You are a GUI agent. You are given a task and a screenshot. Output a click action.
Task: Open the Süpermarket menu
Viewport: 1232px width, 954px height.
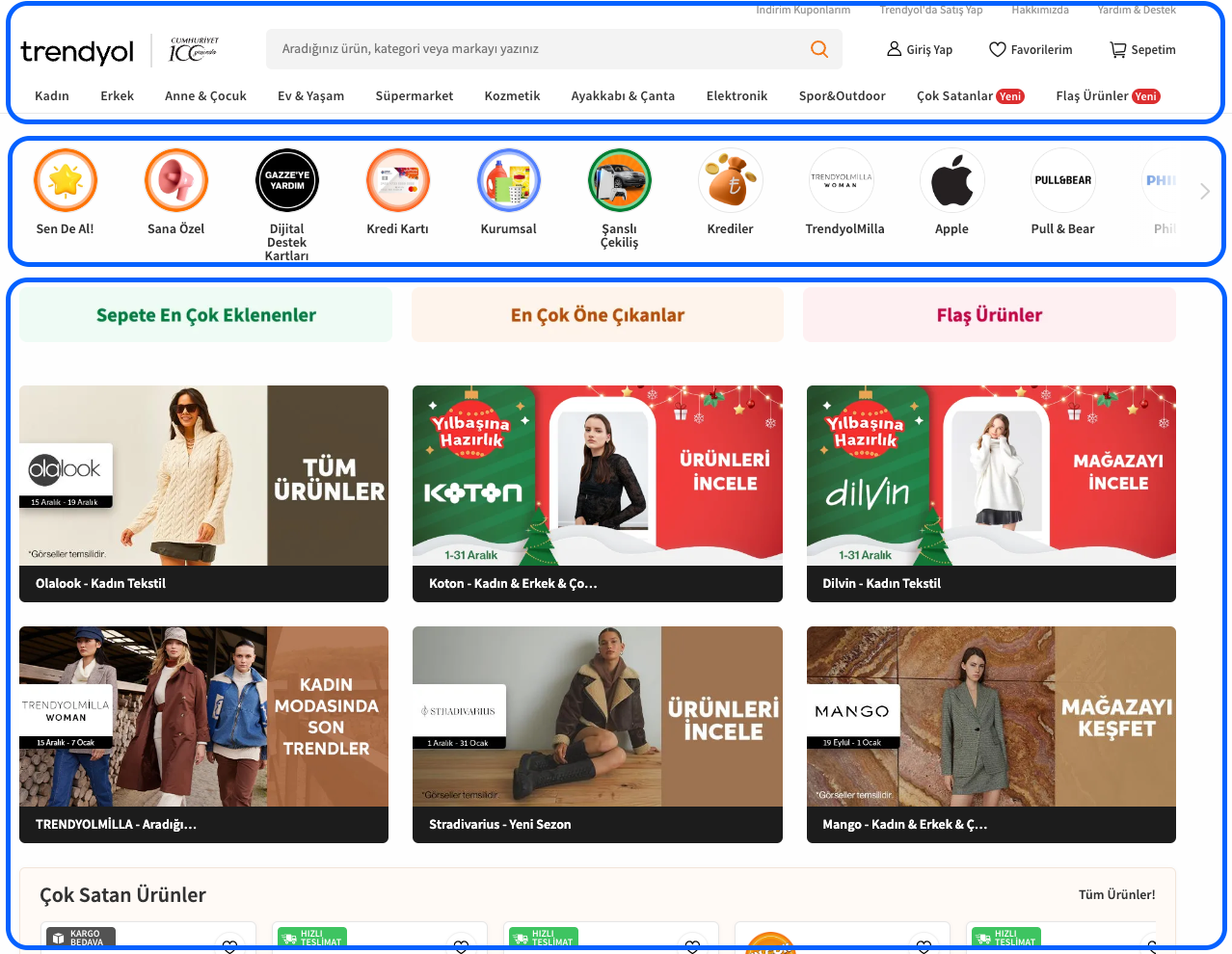[415, 96]
